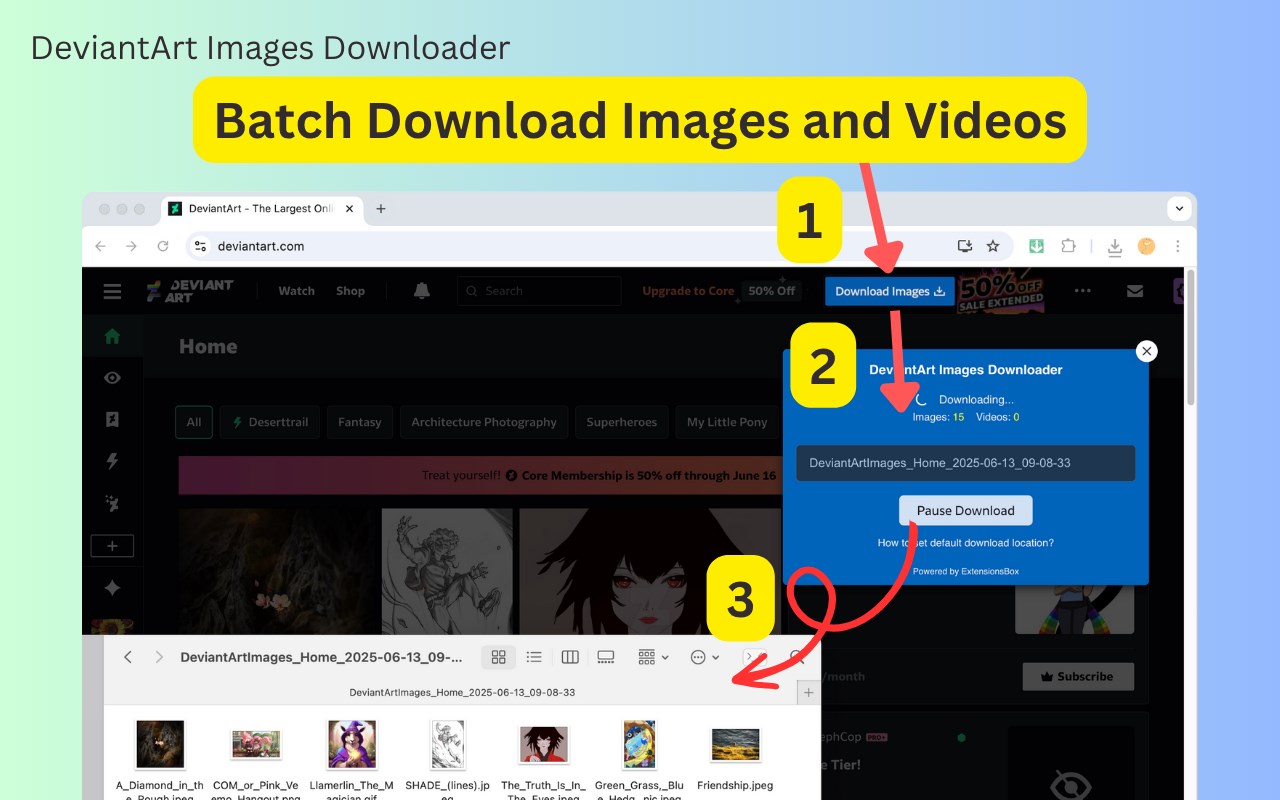Click the plus submit button in sidebar

click(112, 546)
